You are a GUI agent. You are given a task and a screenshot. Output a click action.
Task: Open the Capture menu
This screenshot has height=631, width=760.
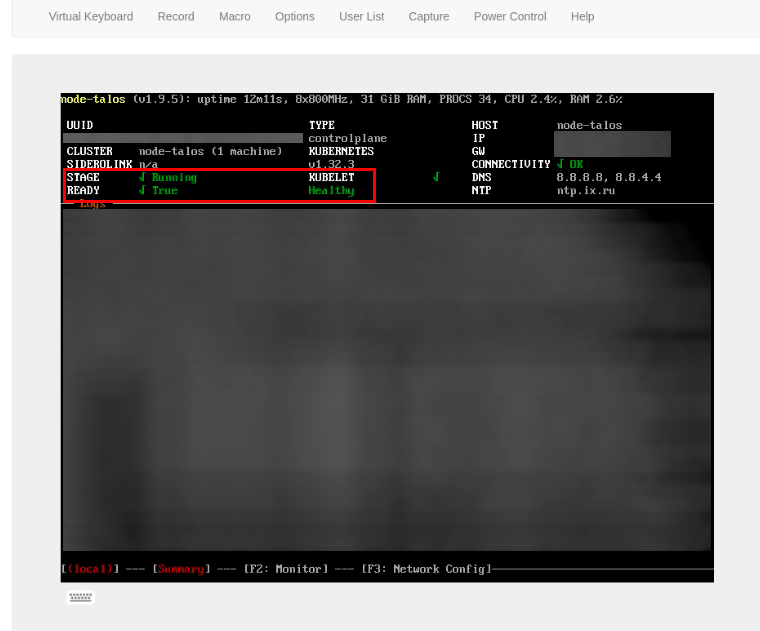click(429, 17)
